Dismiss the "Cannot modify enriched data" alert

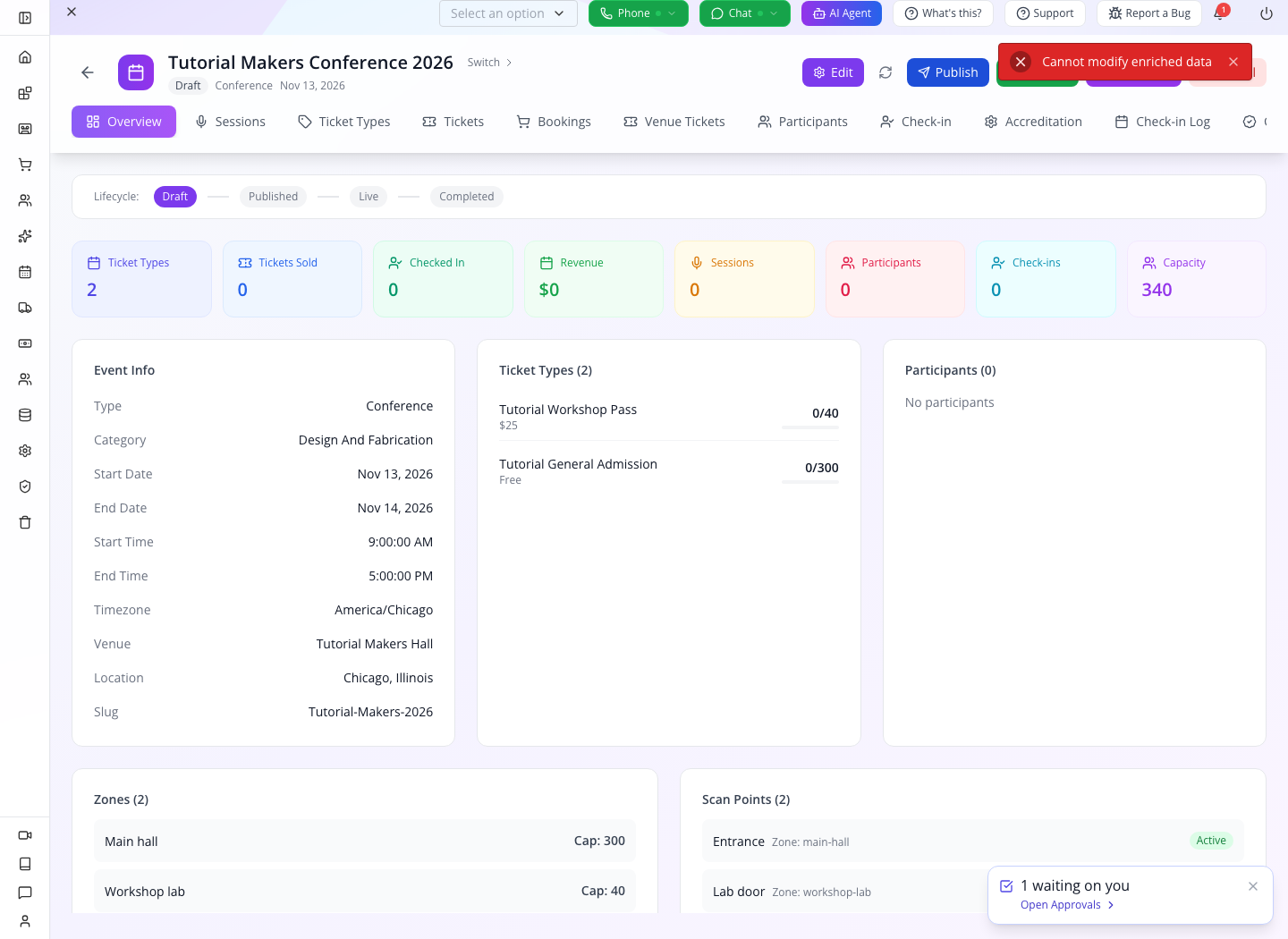(1233, 62)
